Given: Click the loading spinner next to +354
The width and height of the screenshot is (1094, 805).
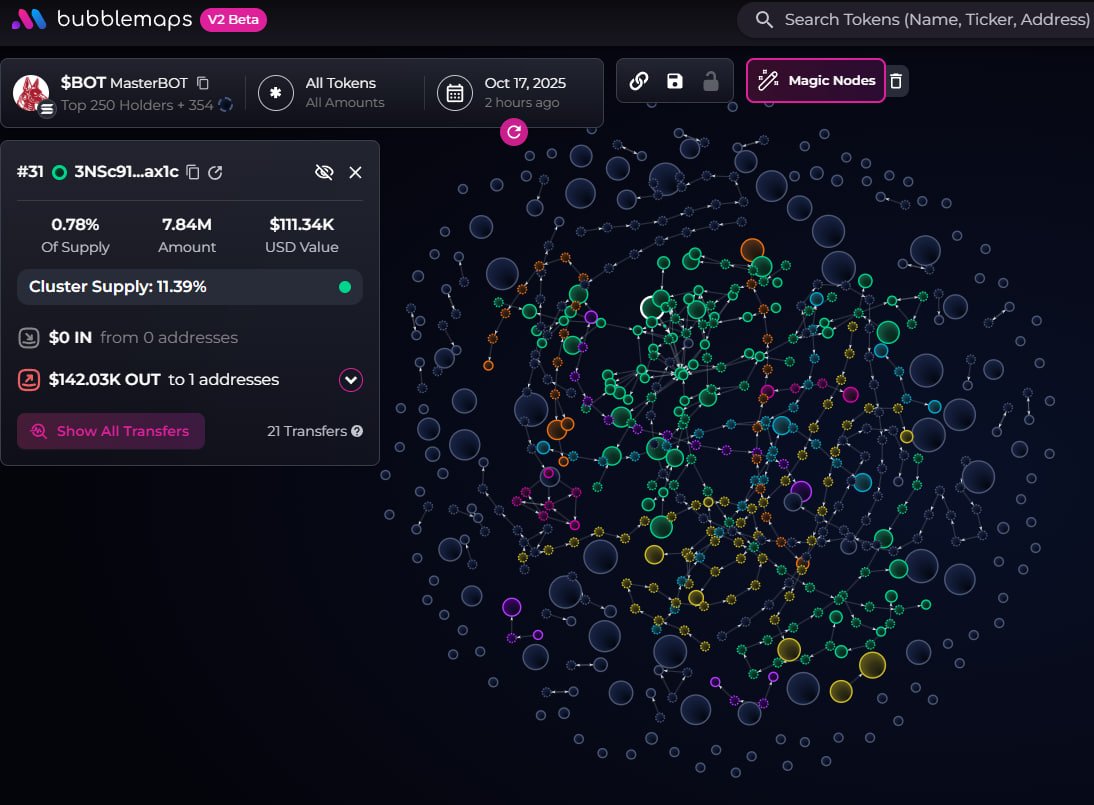Looking at the screenshot, I should pyautogui.click(x=225, y=105).
